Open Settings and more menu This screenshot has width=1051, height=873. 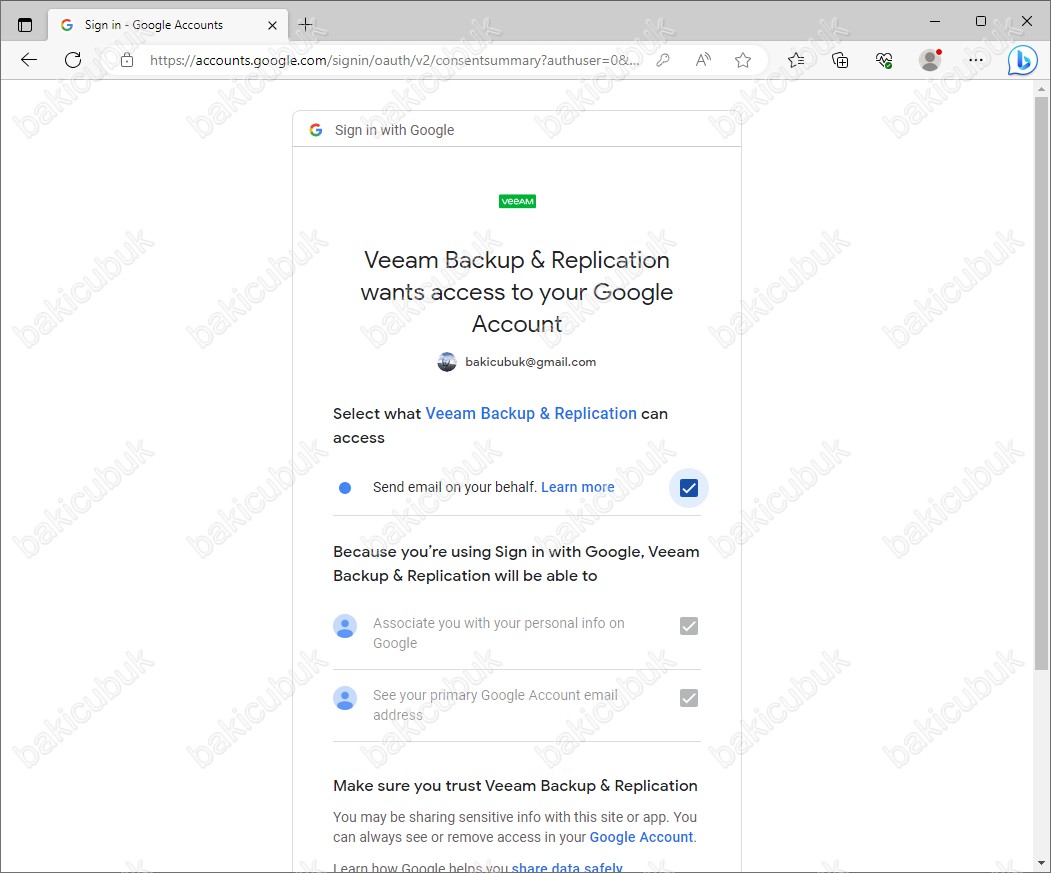click(x=976, y=60)
